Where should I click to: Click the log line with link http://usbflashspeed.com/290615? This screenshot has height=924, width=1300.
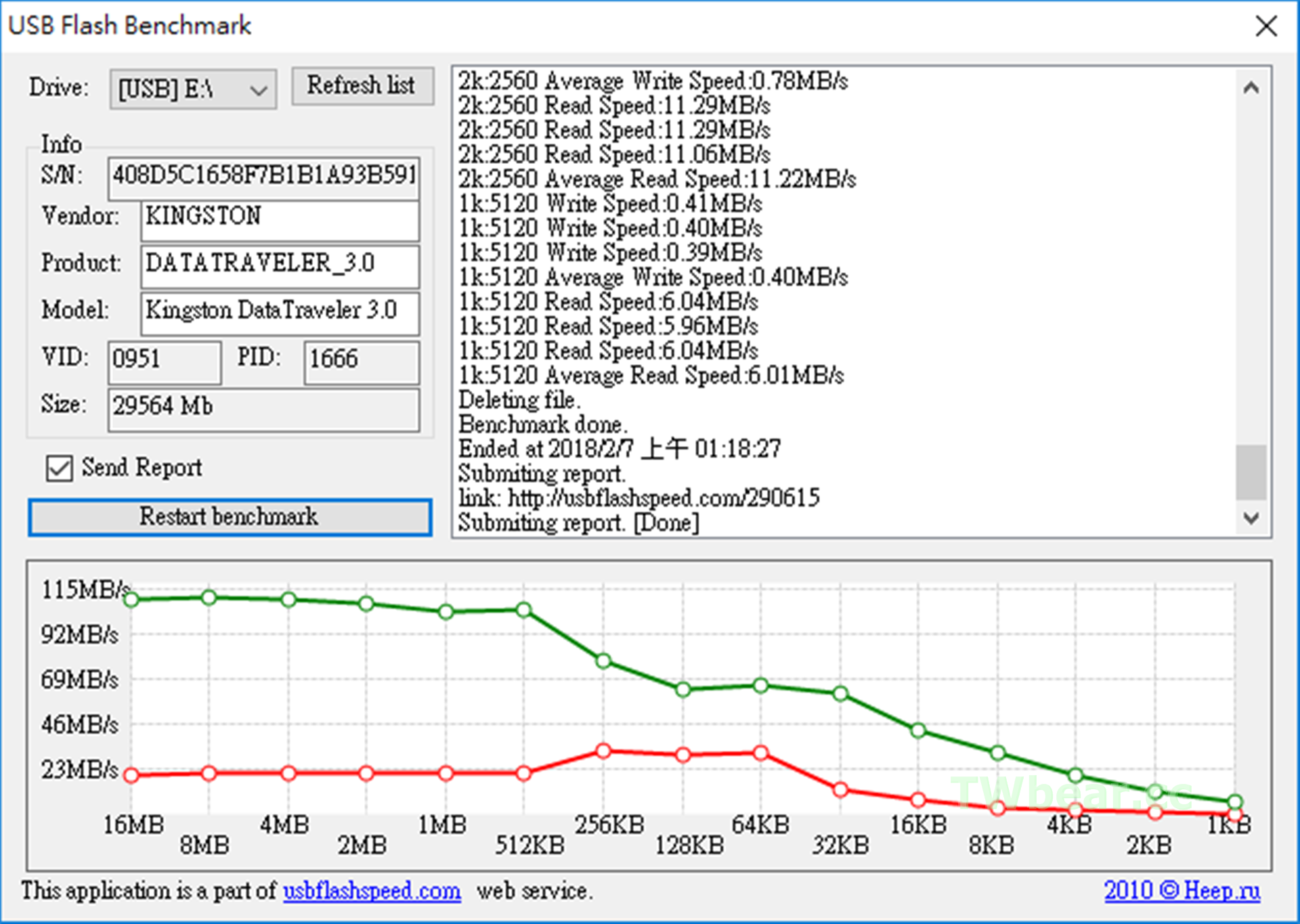click(x=639, y=498)
